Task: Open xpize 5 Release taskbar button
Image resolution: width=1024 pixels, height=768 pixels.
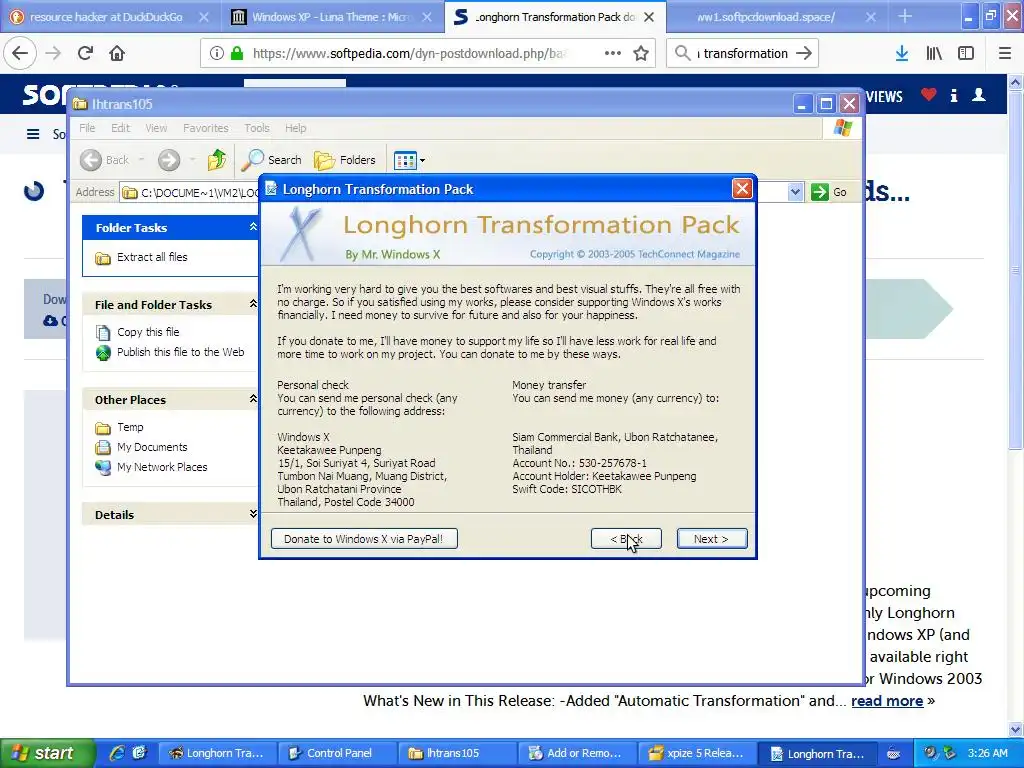Action: click(696, 753)
